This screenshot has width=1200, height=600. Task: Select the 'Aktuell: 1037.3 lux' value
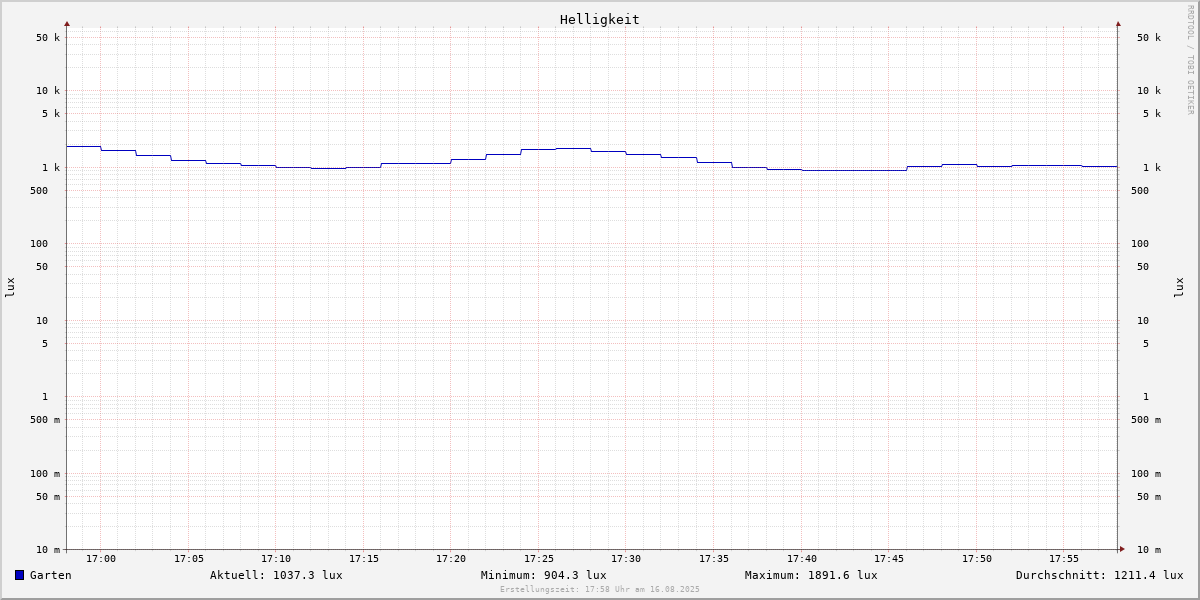pos(276,575)
